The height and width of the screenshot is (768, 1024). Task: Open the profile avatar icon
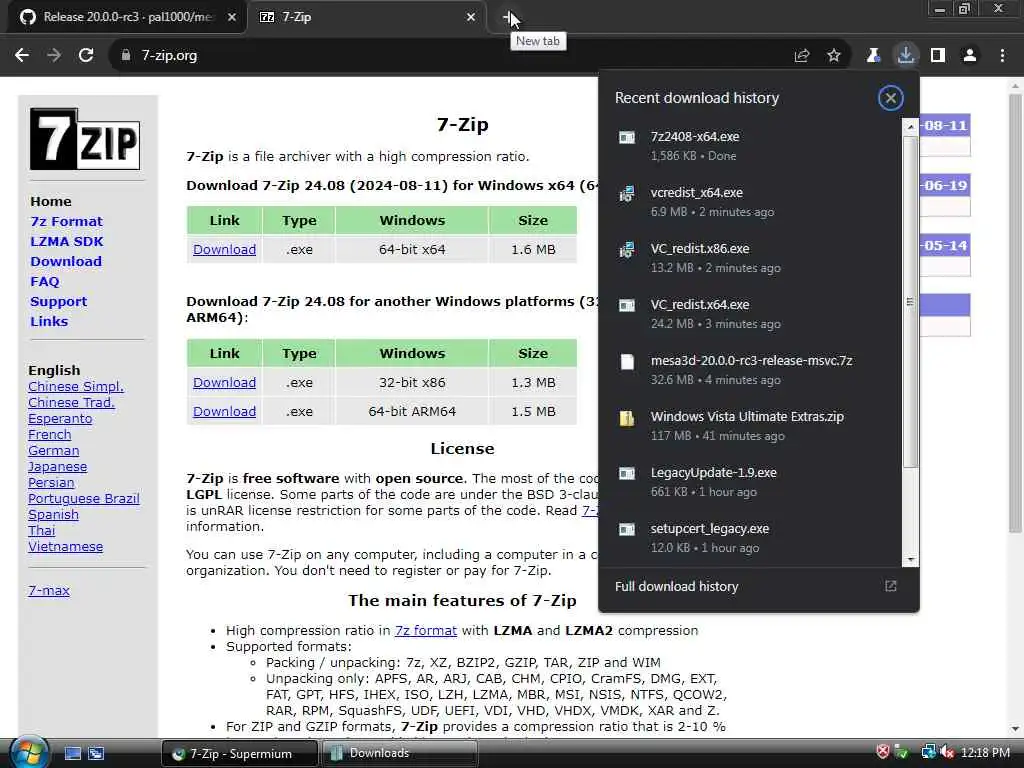[970, 56]
